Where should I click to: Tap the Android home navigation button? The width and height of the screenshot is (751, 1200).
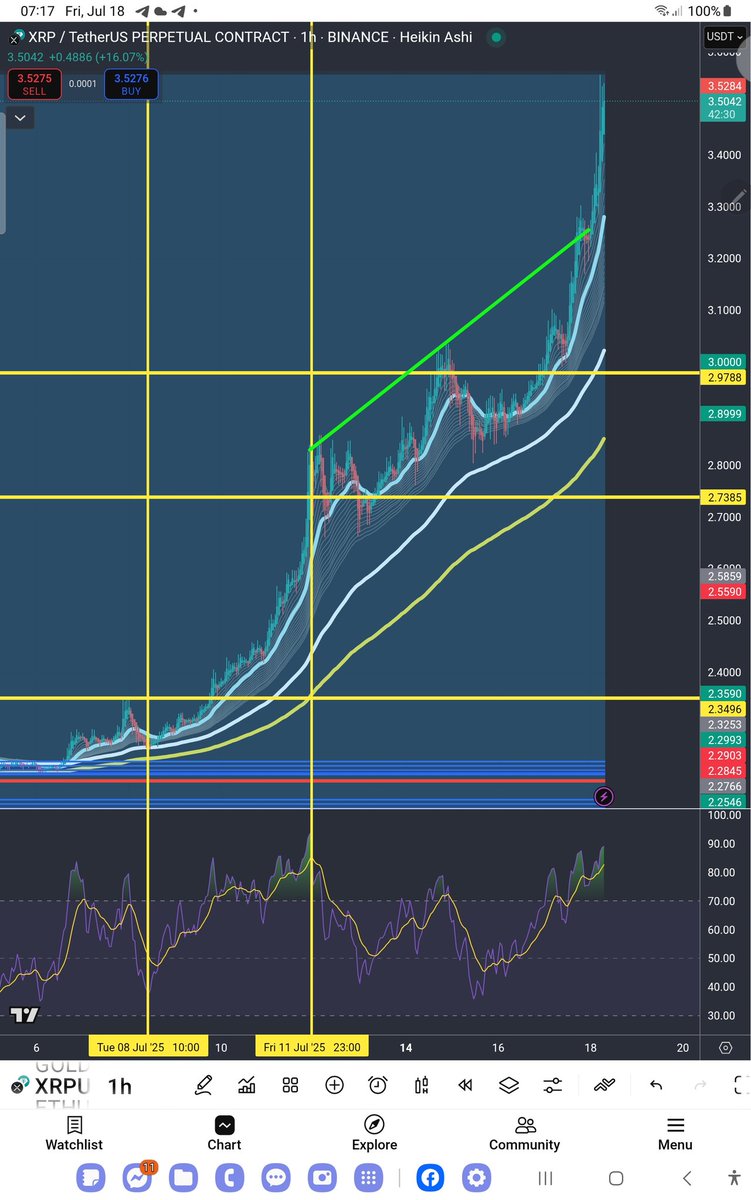(x=616, y=1178)
